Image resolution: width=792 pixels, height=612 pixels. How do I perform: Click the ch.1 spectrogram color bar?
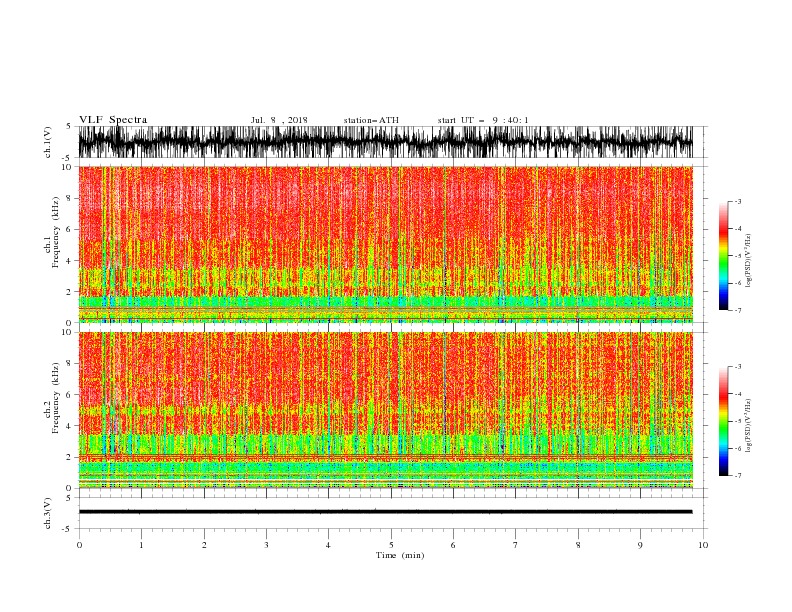pyautogui.click(x=723, y=256)
